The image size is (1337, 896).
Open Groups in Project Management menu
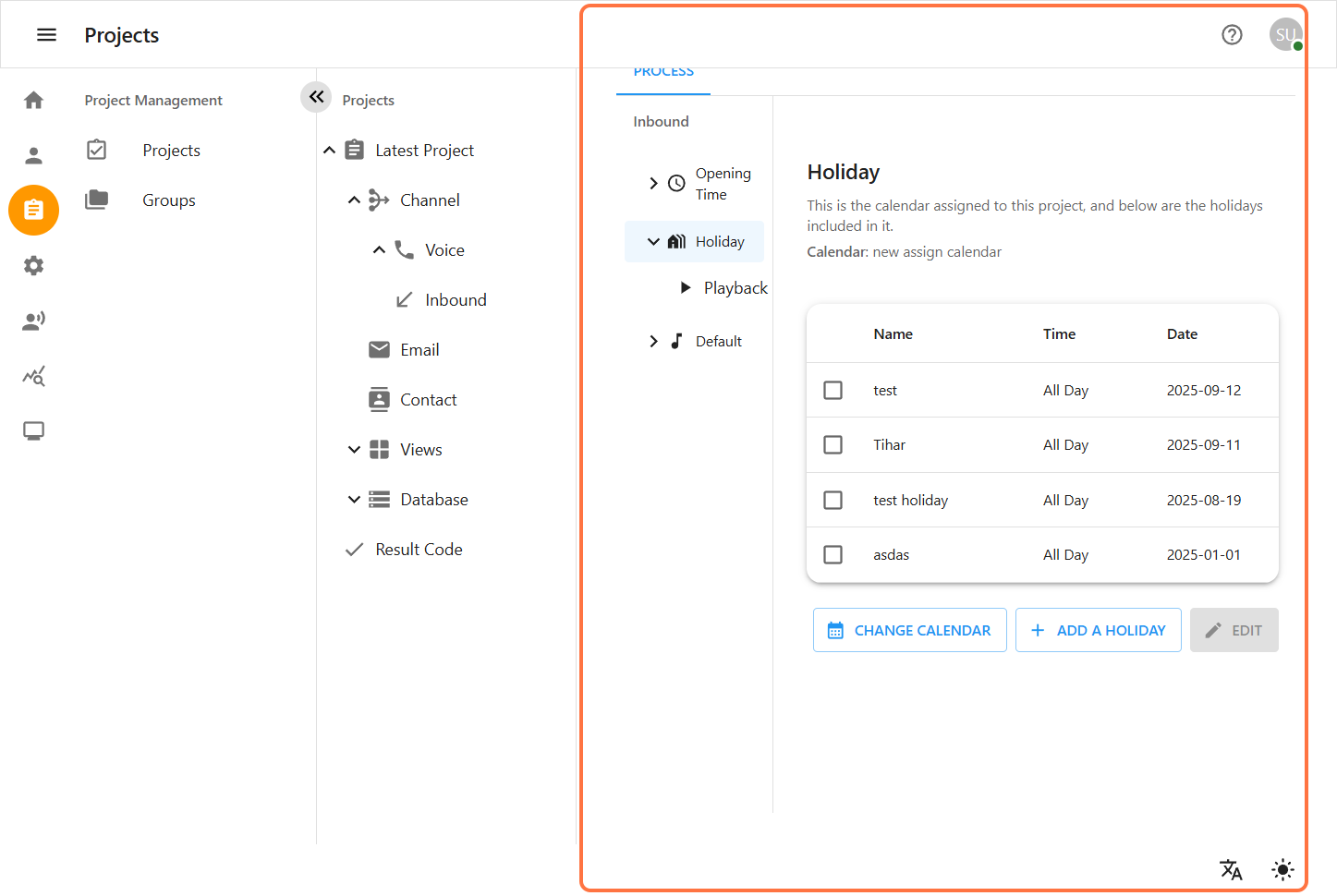tap(169, 200)
